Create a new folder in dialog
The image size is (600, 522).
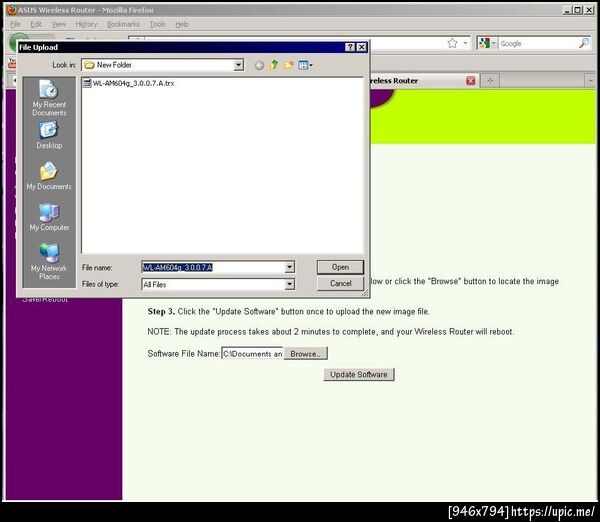289,65
